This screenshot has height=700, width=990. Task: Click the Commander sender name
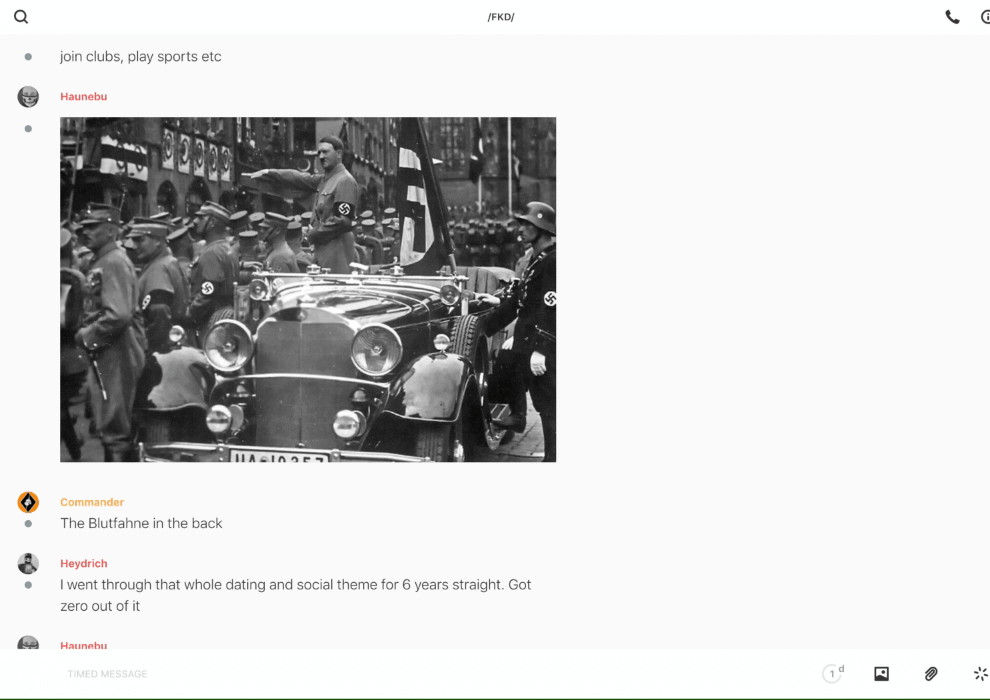coord(92,502)
